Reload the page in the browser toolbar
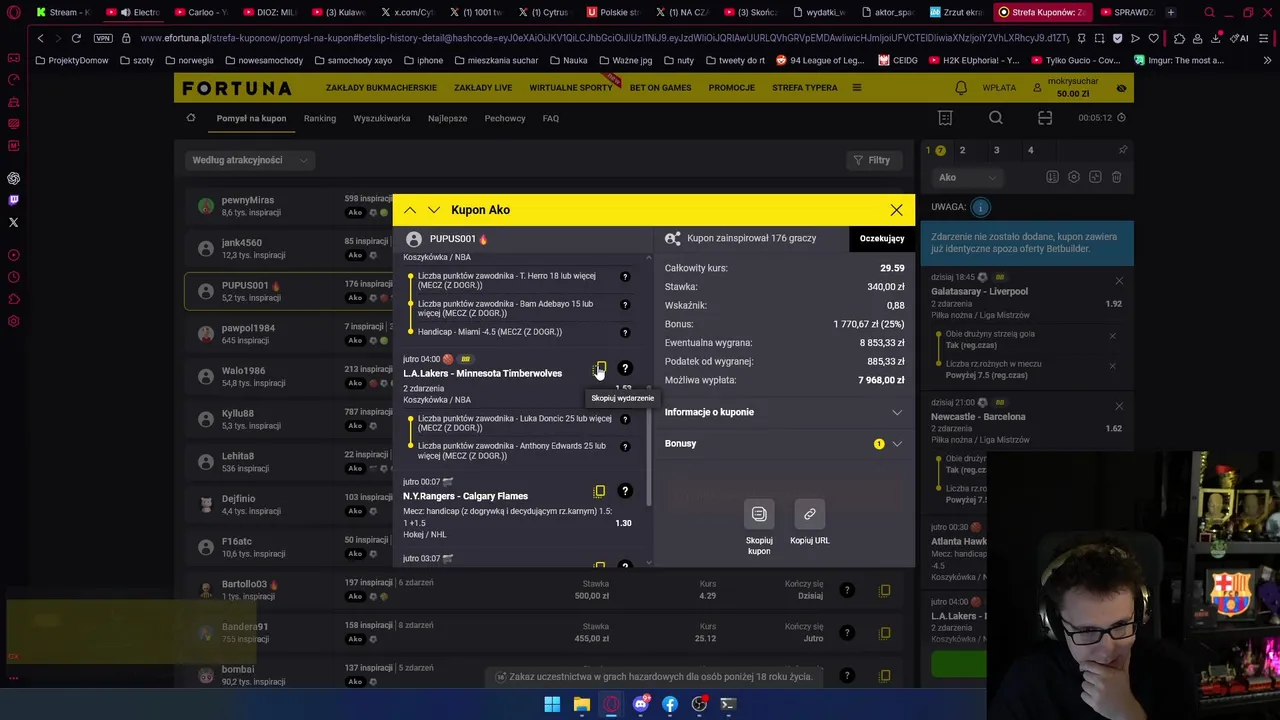The width and height of the screenshot is (1280, 720). click(x=76, y=38)
